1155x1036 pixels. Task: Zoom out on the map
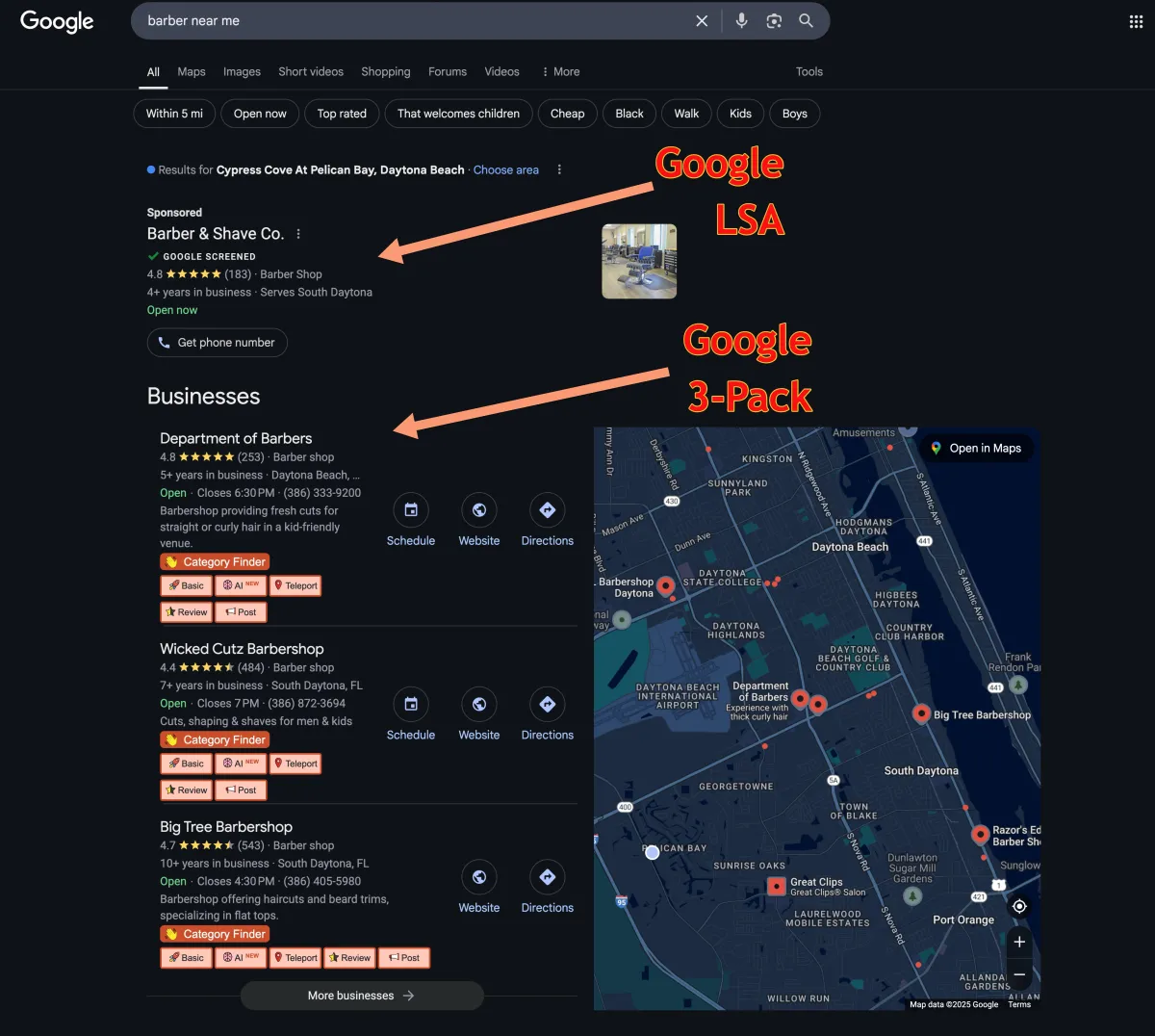click(1019, 974)
